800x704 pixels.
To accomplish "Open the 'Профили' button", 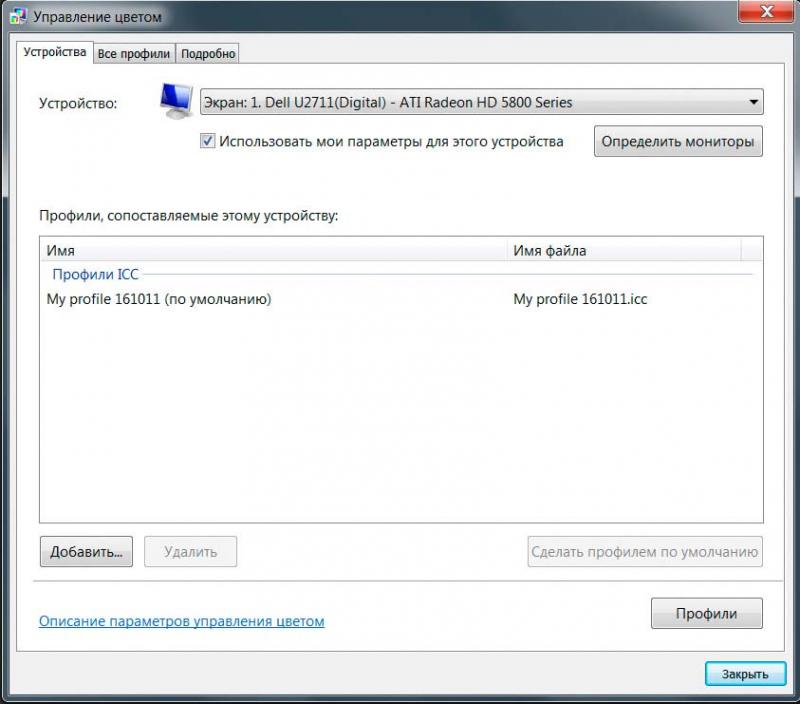I will pyautogui.click(x=706, y=613).
